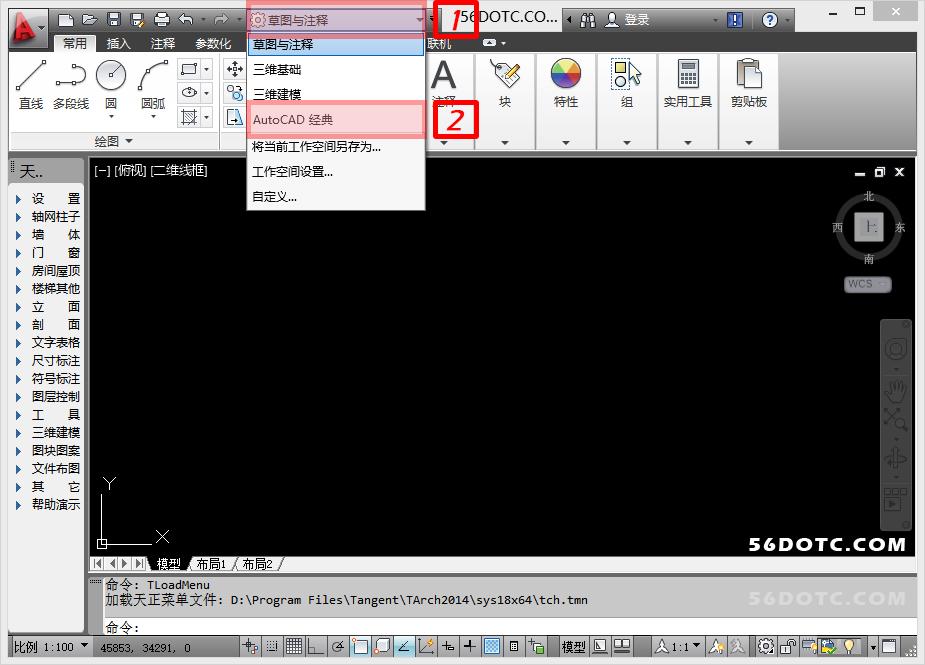Click the 登录 sign-in button

click(637, 20)
